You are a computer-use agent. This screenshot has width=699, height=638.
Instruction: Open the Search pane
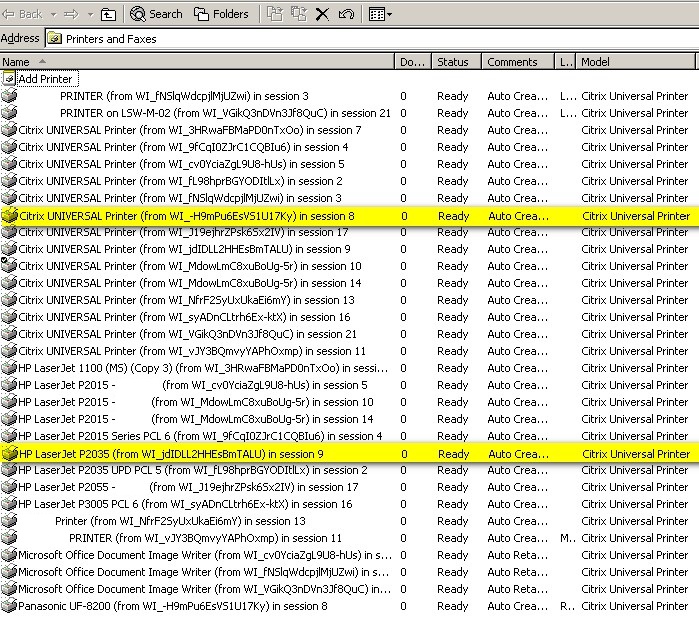pos(156,14)
